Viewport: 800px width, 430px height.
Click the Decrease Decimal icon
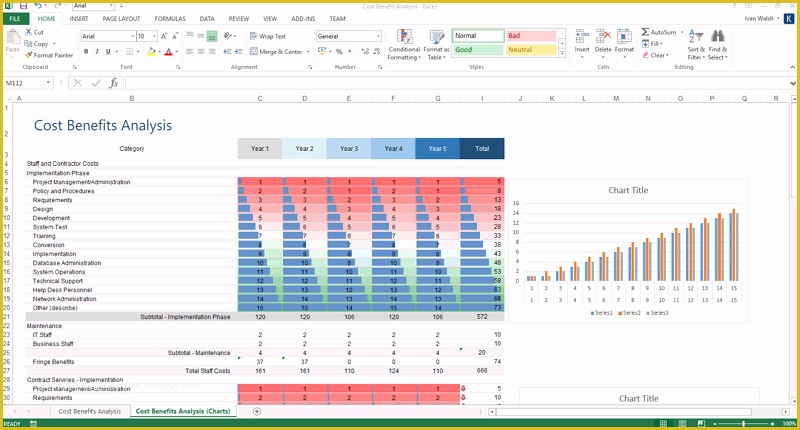pyautogui.click(x=377, y=52)
